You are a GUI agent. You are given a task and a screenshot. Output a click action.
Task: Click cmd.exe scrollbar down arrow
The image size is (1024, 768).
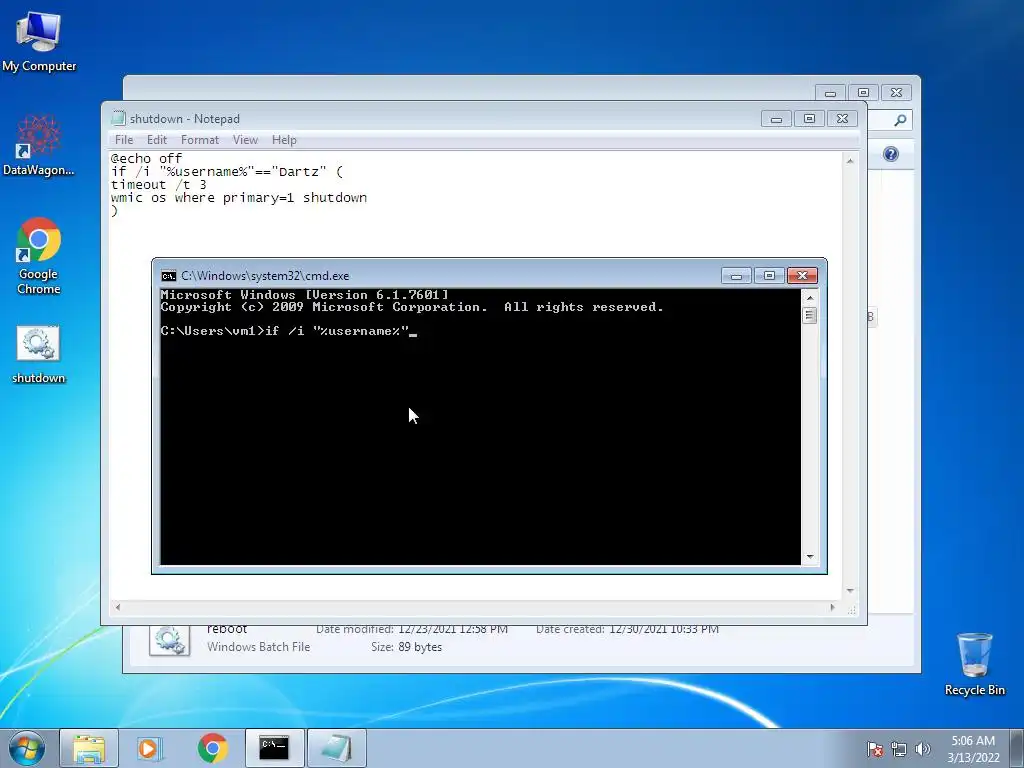pyautogui.click(x=810, y=557)
